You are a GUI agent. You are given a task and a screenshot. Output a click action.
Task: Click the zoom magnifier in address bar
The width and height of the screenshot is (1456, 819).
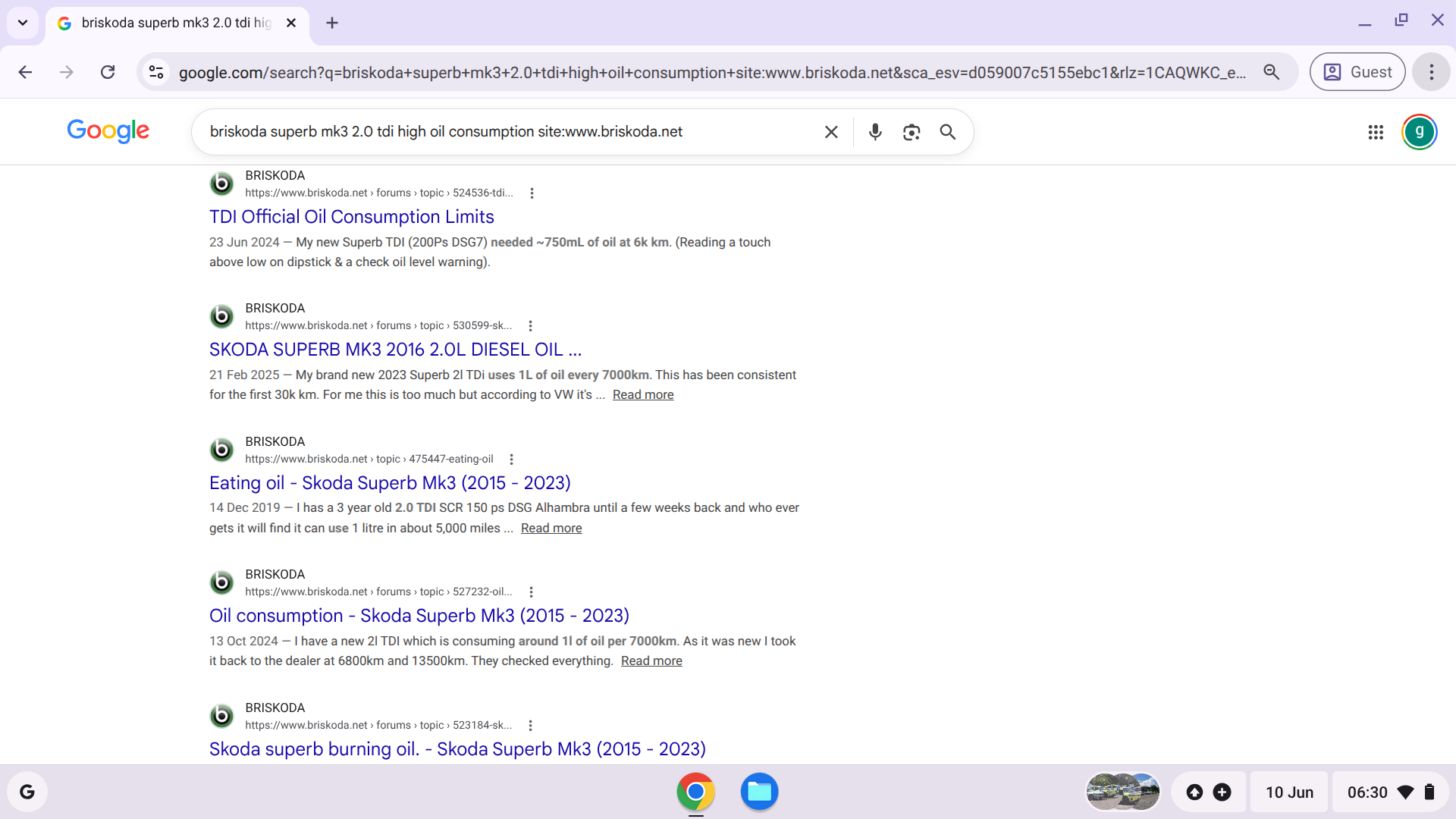pyautogui.click(x=1272, y=72)
